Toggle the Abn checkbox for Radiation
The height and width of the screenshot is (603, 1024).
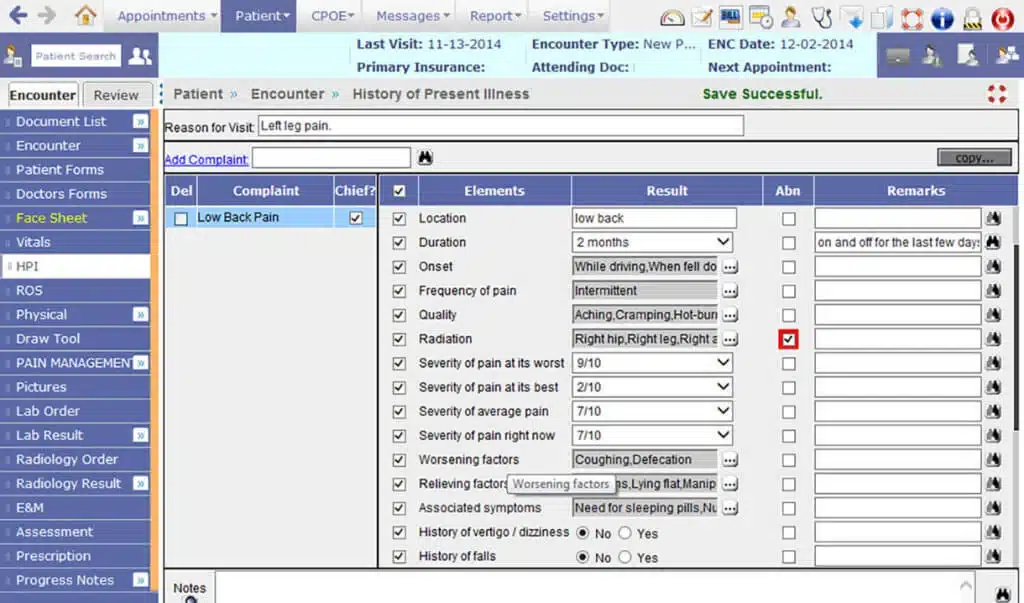(x=788, y=339)
